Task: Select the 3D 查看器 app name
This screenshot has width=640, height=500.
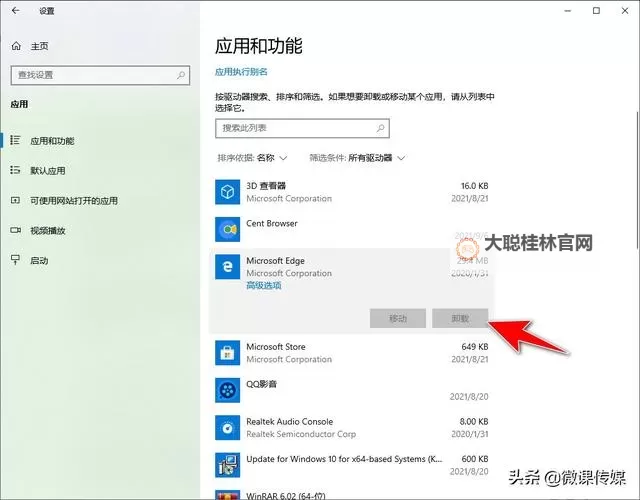Action: click(x=266, y=186)
